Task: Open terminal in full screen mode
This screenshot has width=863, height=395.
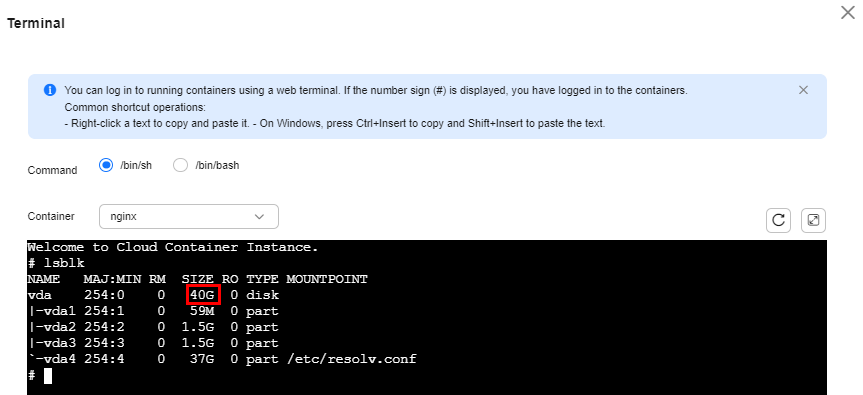Action: [813, 221]
